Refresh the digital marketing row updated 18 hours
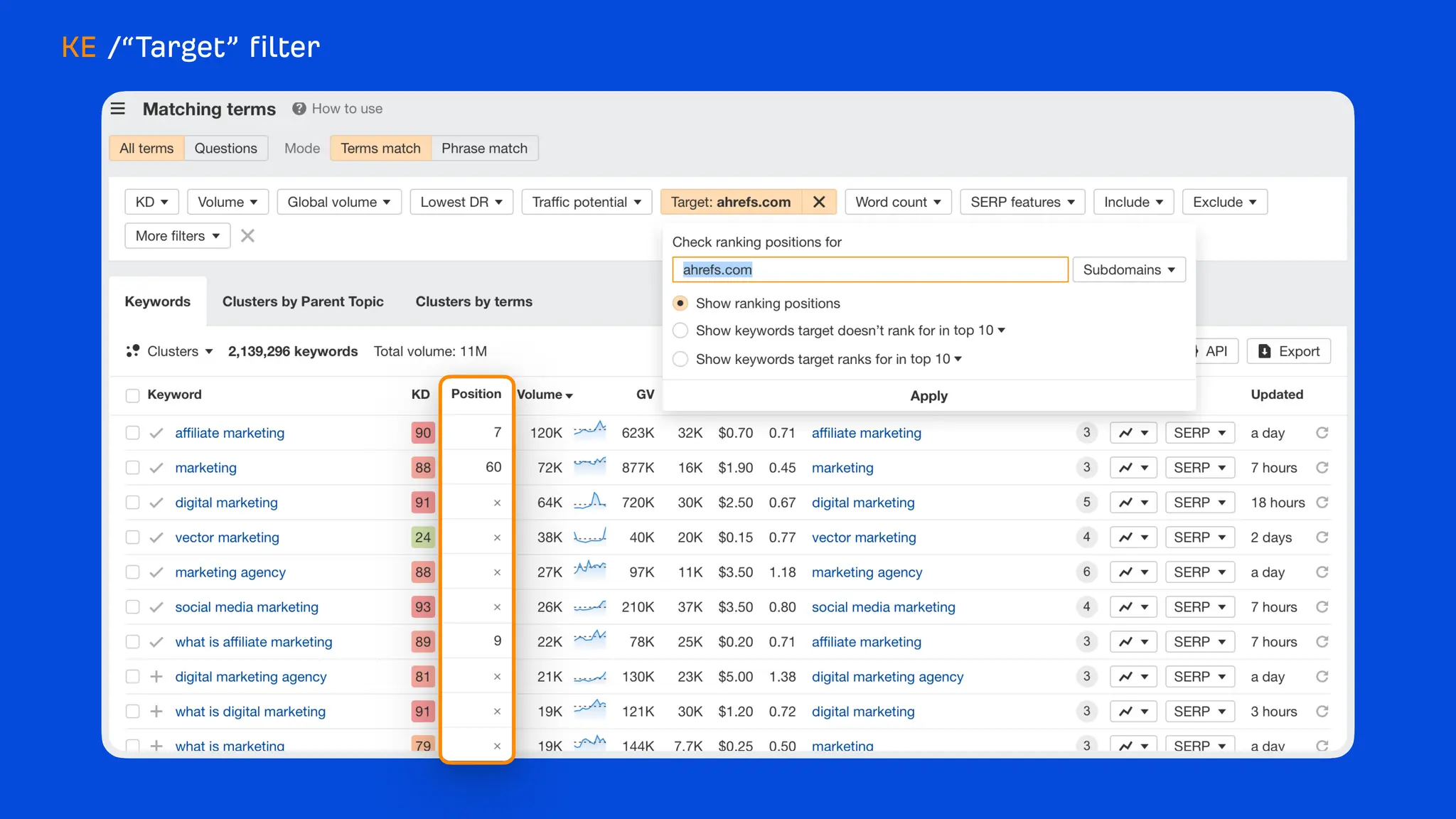 [x=1322, y=503]
